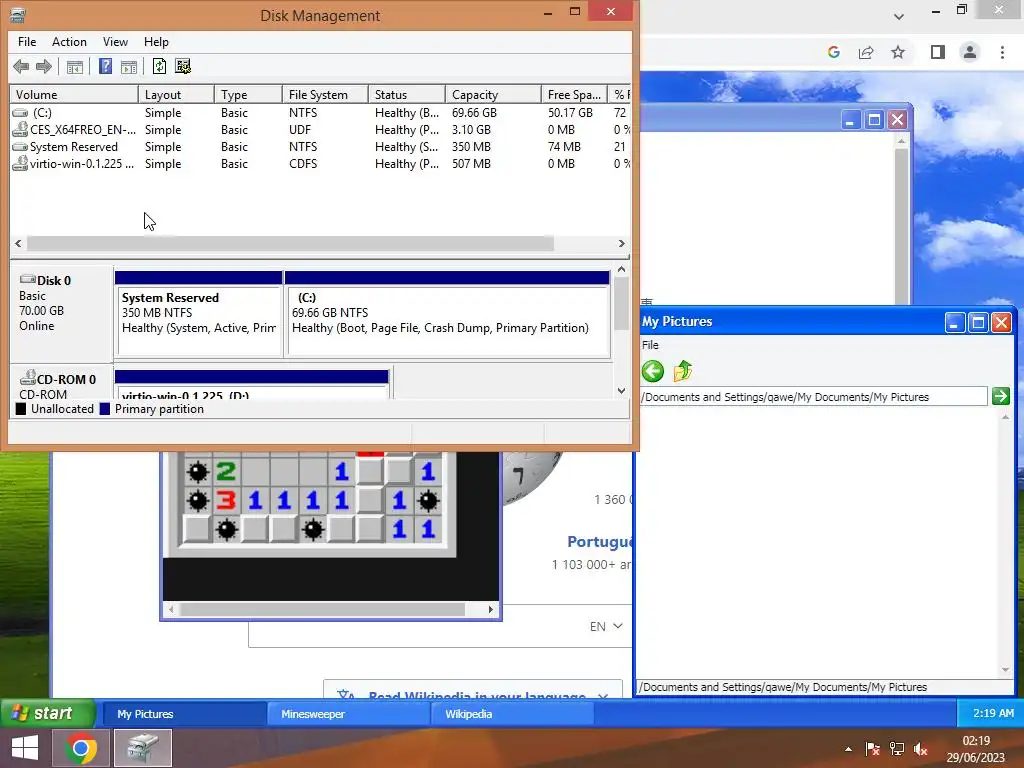Click the CD-ROM 0 label panel
Image resolution: width=1024 pixels, height=768 pixels.
61,383
